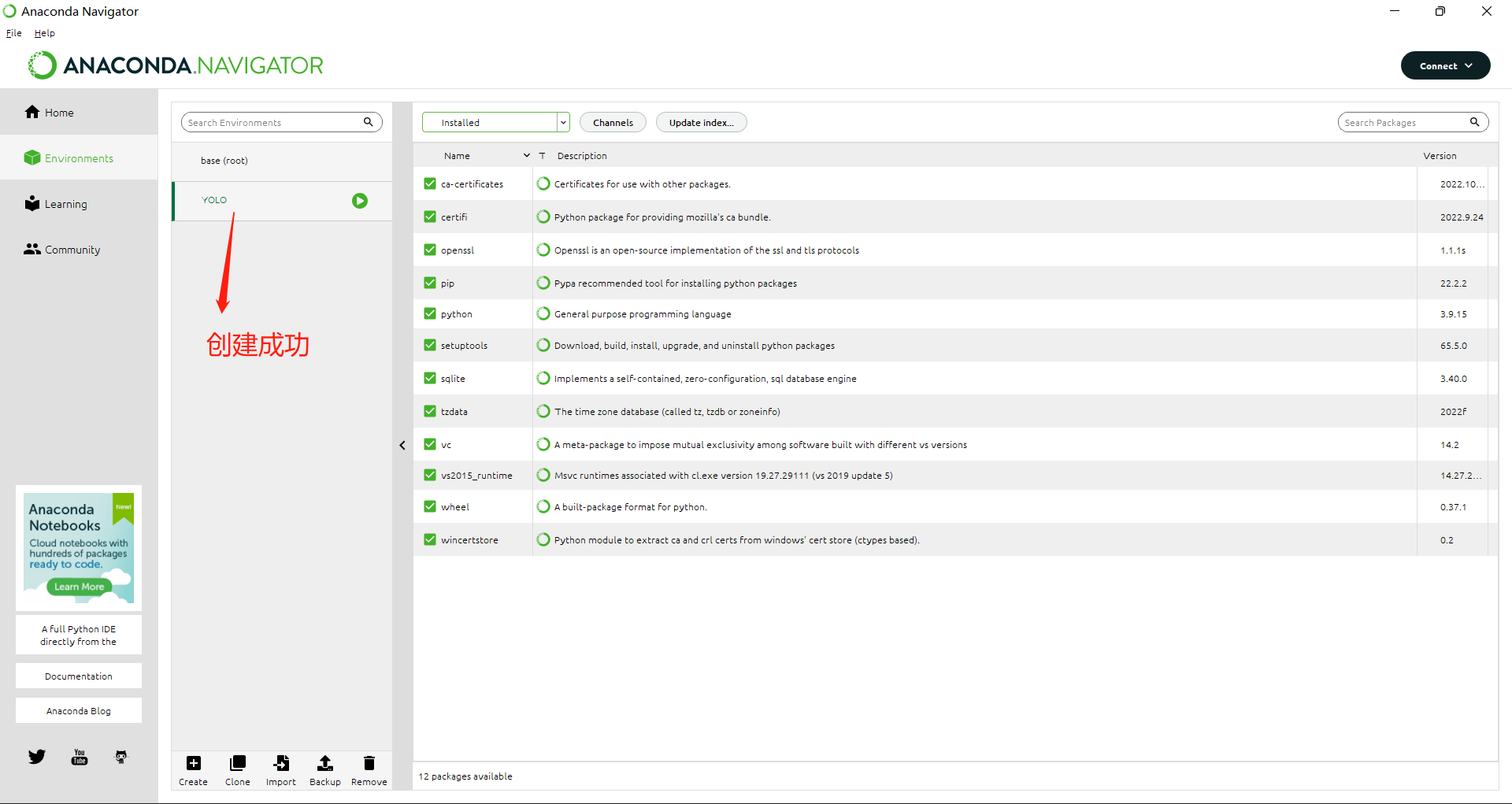Select the base (root) environment
This screenshot has height=804, width=1512.
pos(282,161)
